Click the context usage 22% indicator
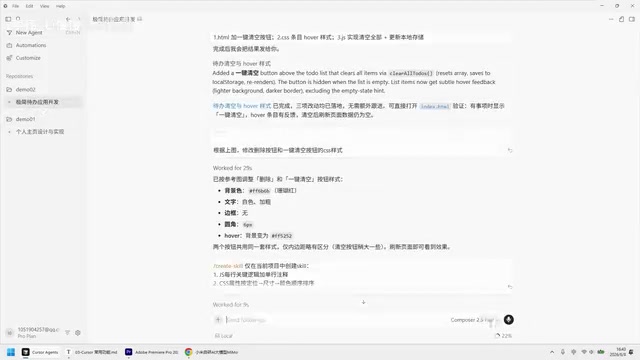The height and width of the screenshot is (360, 640). point(503,336)
